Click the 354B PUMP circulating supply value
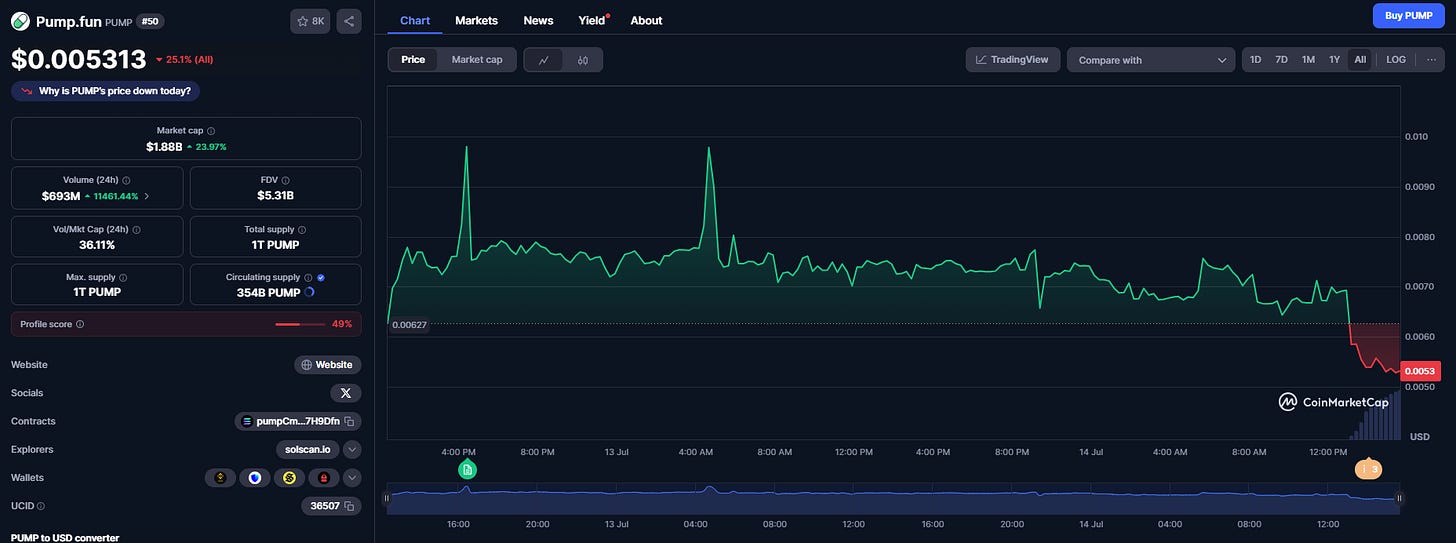Viewport: 1456px width, 543px height. 269,293
